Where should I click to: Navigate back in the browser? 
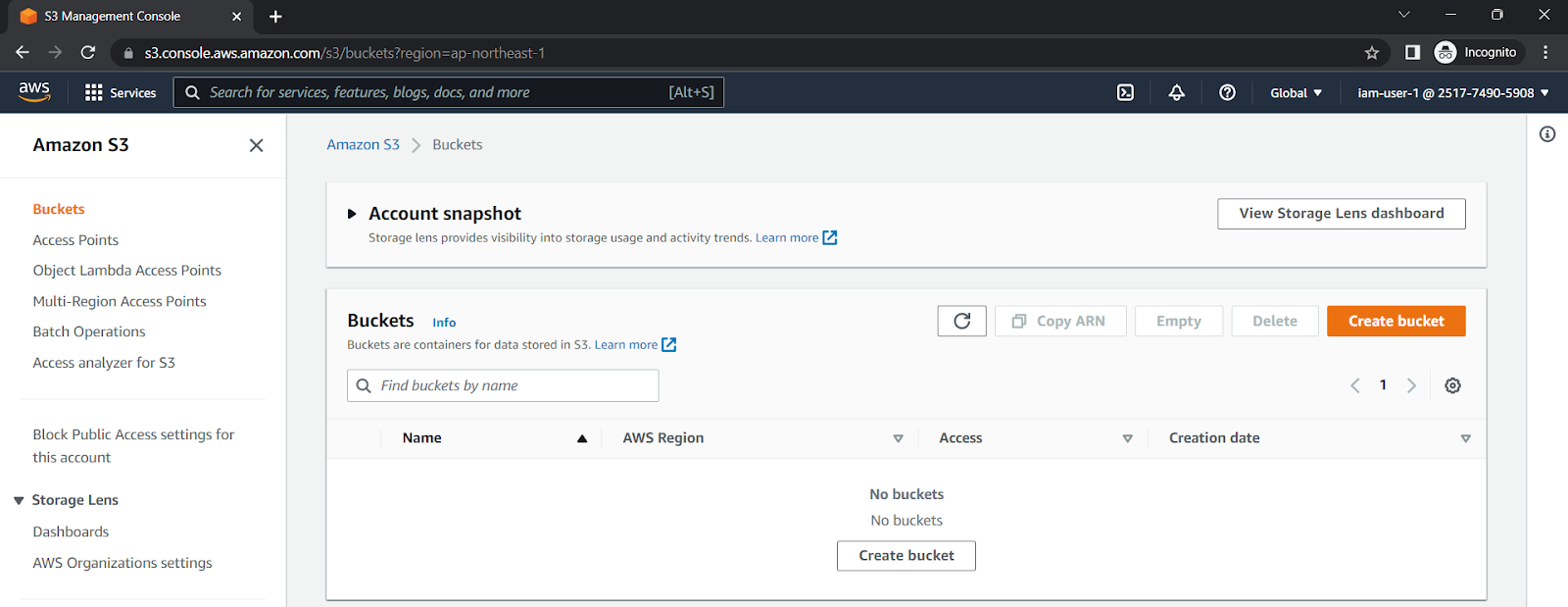click(x=23, y=53)
